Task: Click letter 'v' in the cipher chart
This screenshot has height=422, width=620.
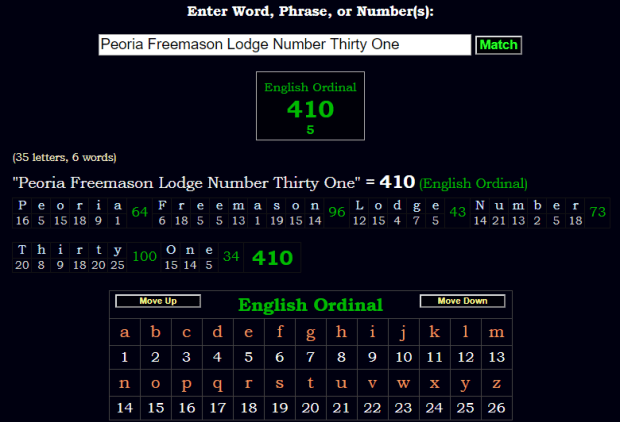Action: click(372, 383)
